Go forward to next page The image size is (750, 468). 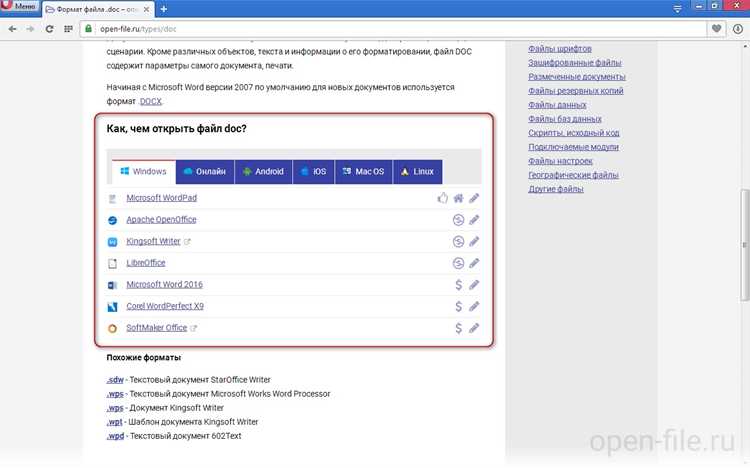point(30,29)
